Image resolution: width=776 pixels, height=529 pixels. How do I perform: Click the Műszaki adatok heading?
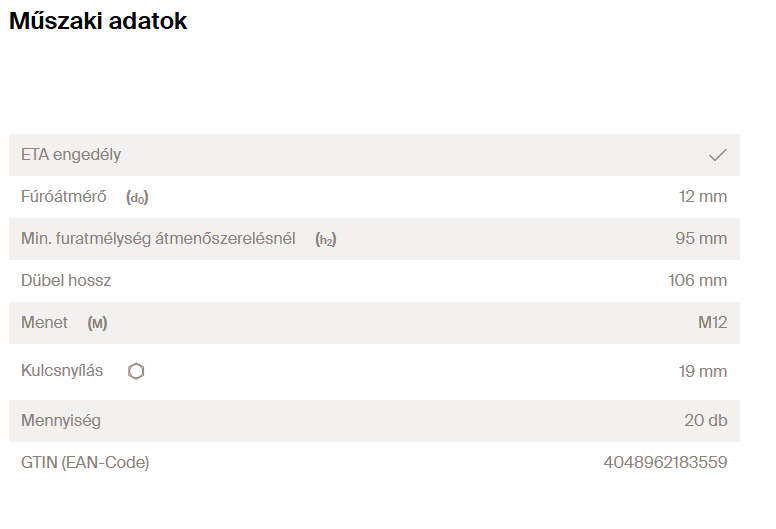(x=98, y=21)
